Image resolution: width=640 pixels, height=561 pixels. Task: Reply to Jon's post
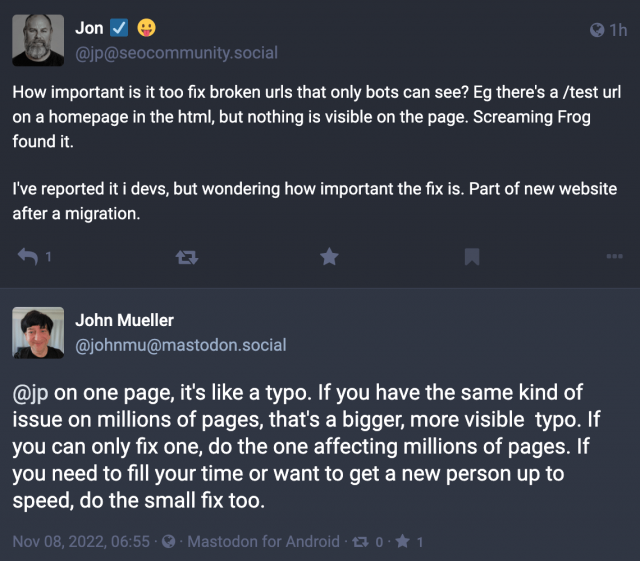tap(28, 257)
